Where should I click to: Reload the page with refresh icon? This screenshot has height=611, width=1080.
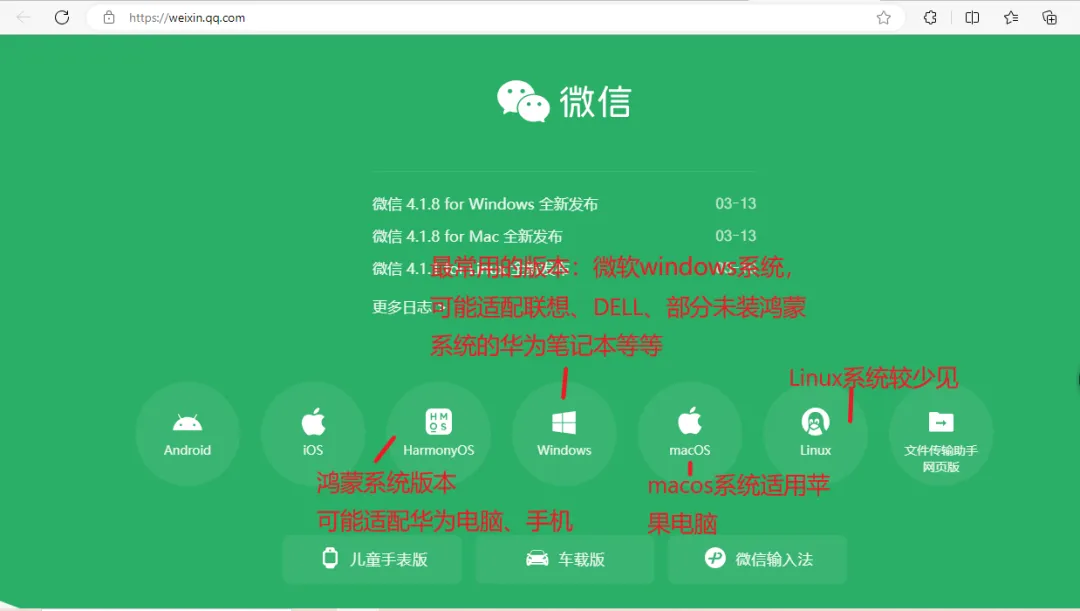coord(62,17)
